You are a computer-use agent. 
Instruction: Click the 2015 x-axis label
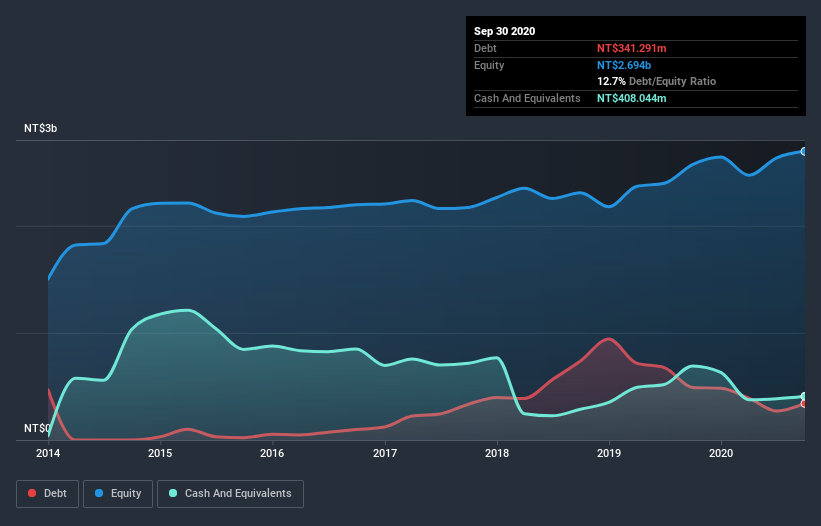pyautogui.click(x=160, y=453)
